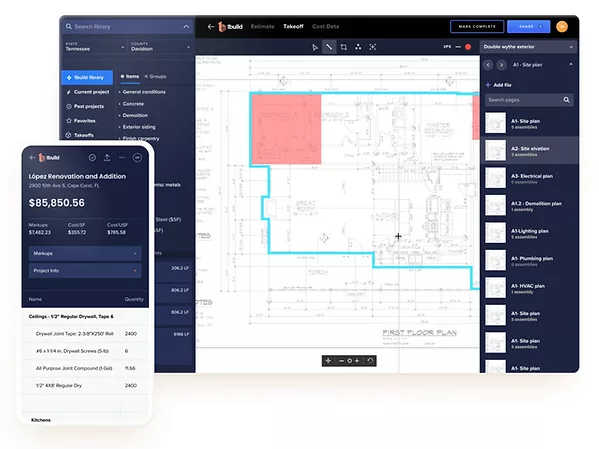Open Favorites in sidebar
Screen dimensions: 599x449
point(81,121)
